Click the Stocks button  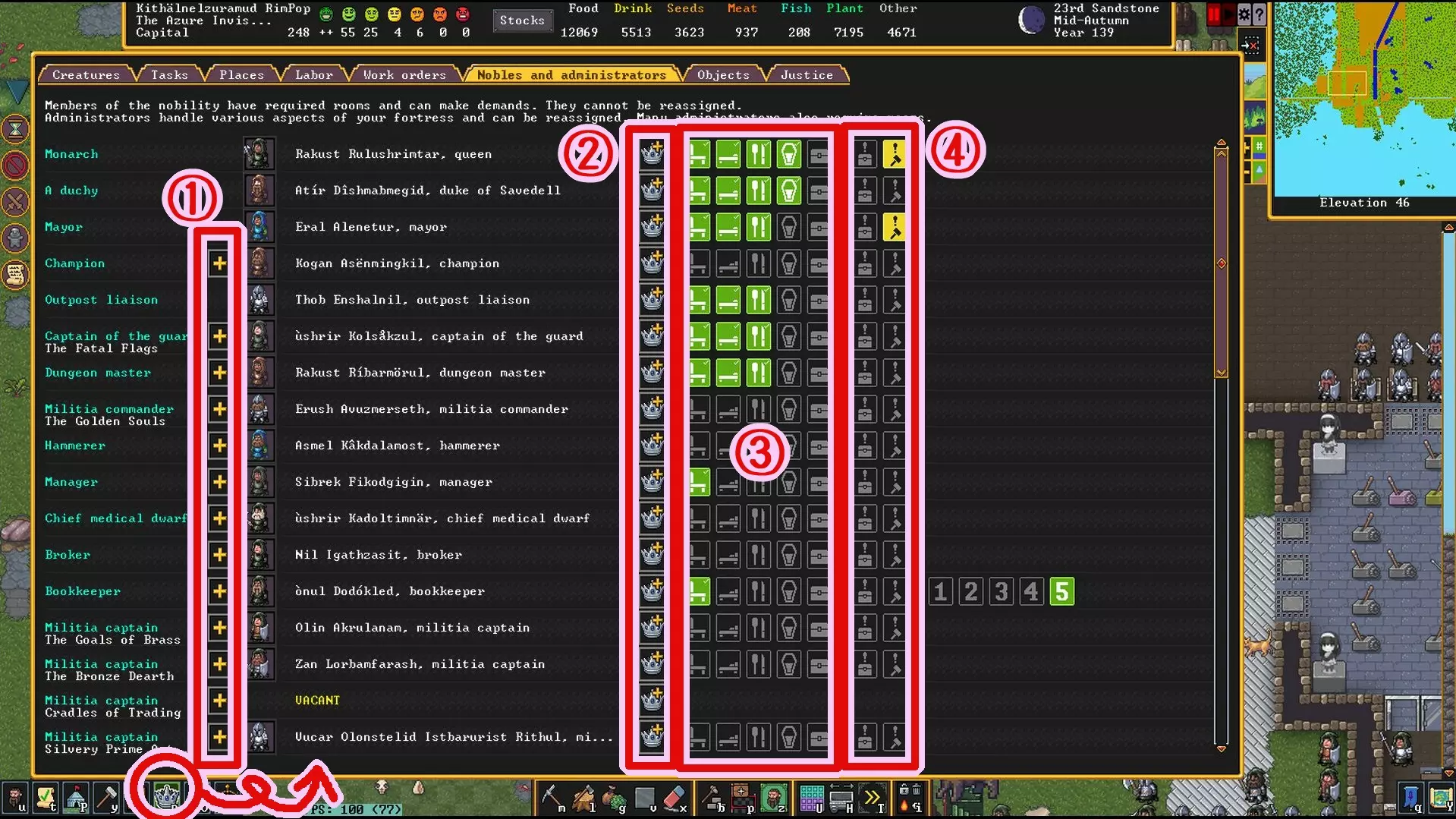pos(522,20)
